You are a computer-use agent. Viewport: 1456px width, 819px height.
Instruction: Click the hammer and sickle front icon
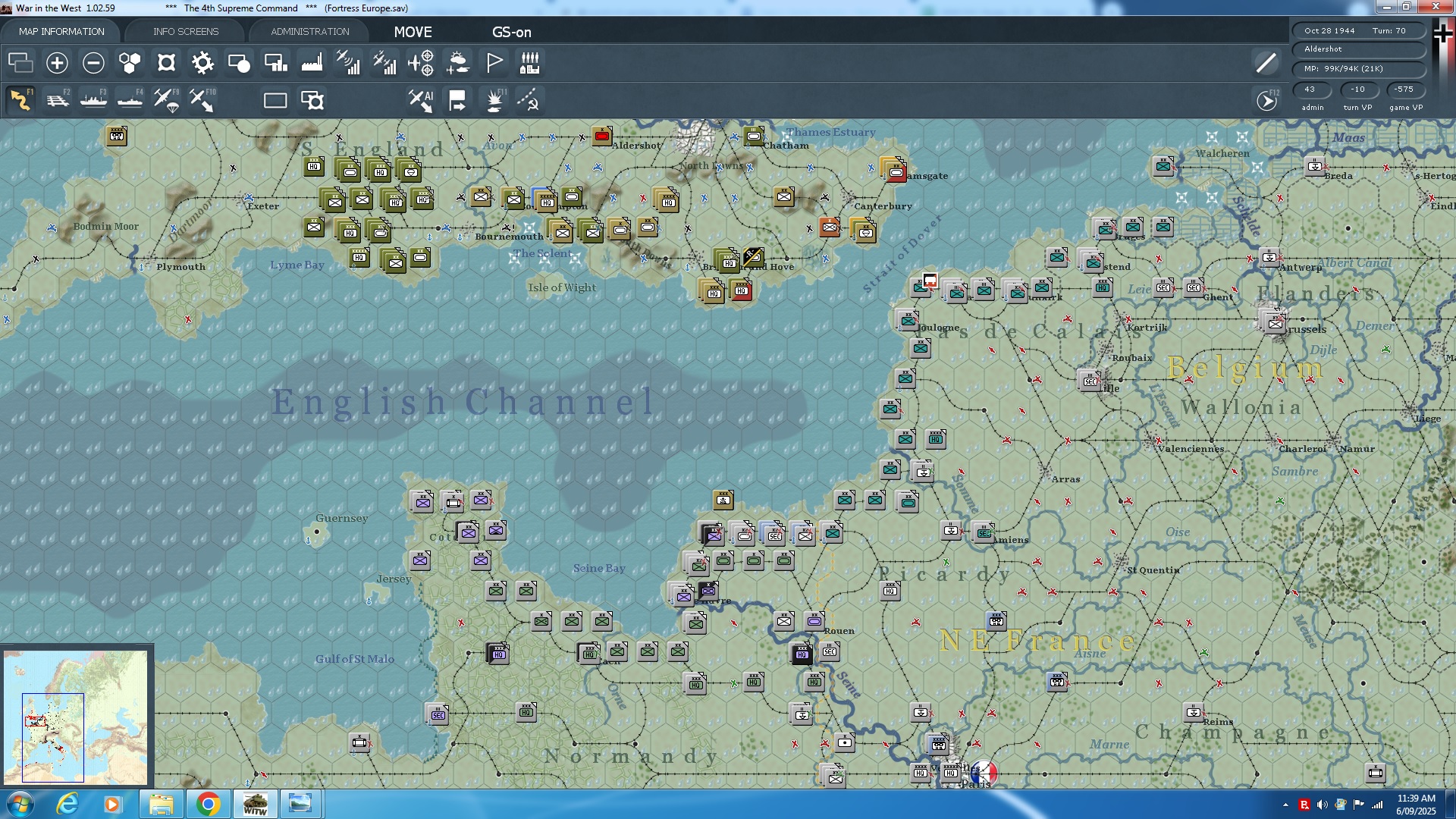coord(529,100)
